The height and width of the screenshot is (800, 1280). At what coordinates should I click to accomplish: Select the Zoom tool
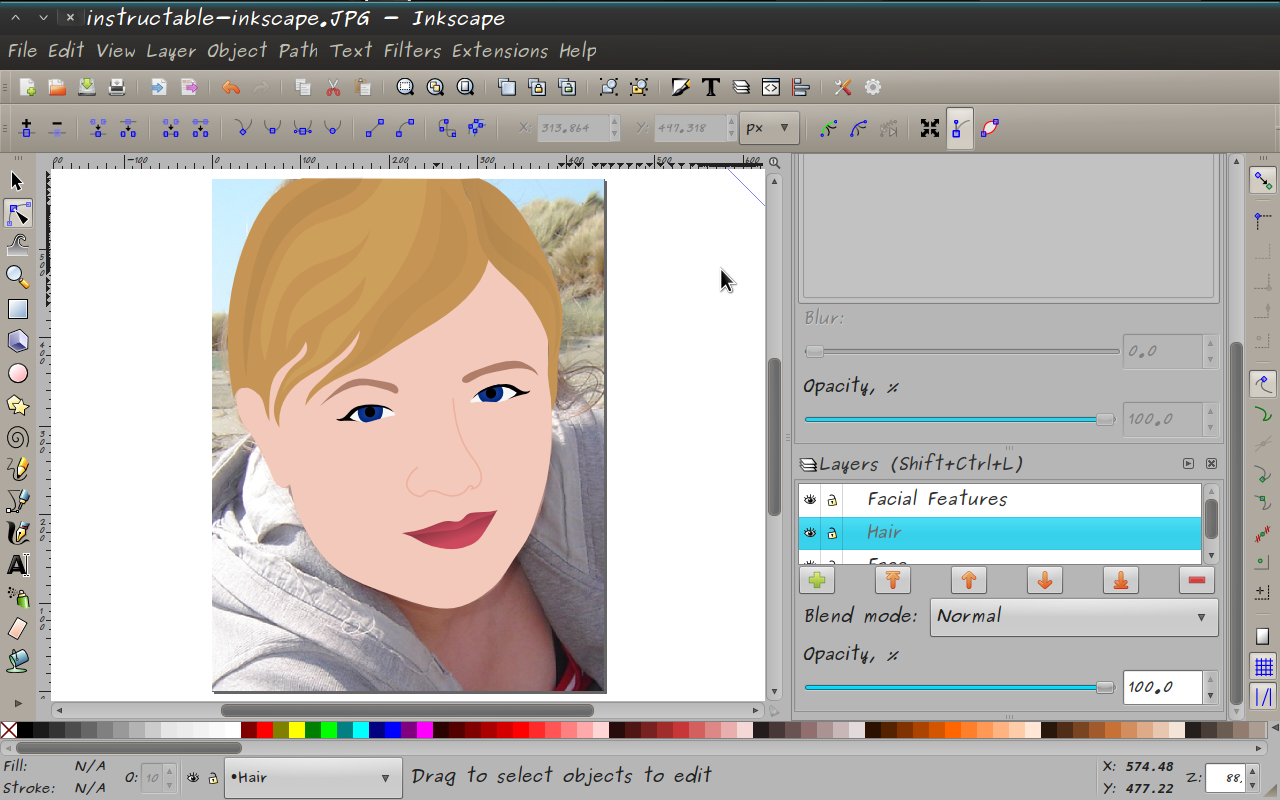pos(17,277)
